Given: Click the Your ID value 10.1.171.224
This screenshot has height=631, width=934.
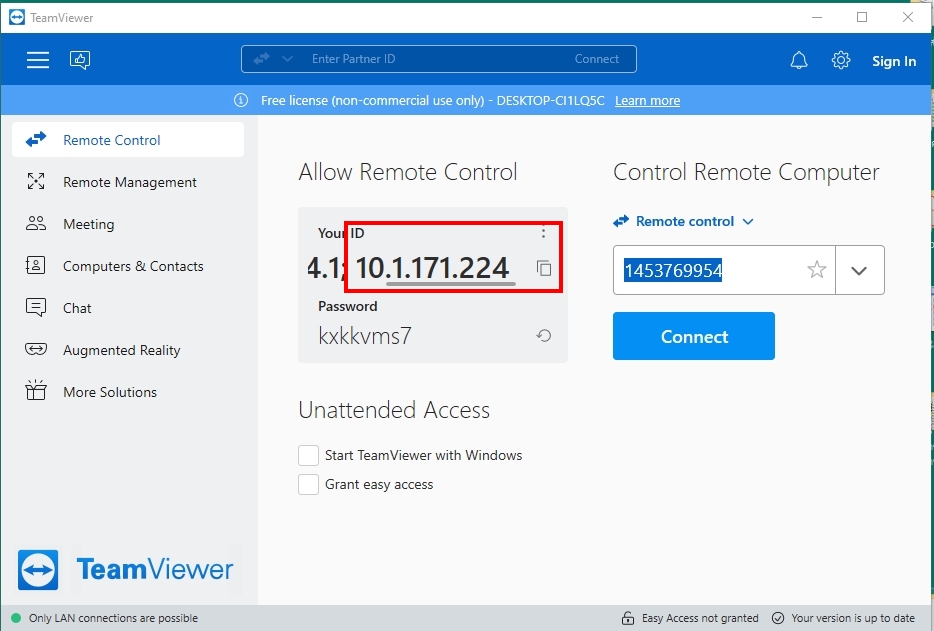Looking at the screenshot, I should pyautogui.click(x=432, y=268).
